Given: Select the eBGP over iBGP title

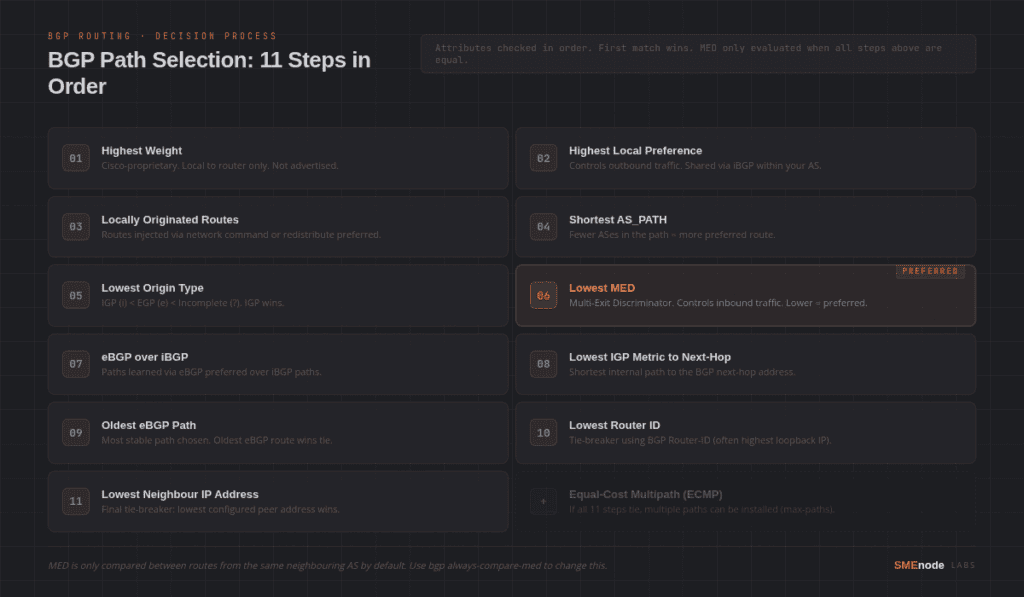Looking at the screenshot, I should [144, 357].
